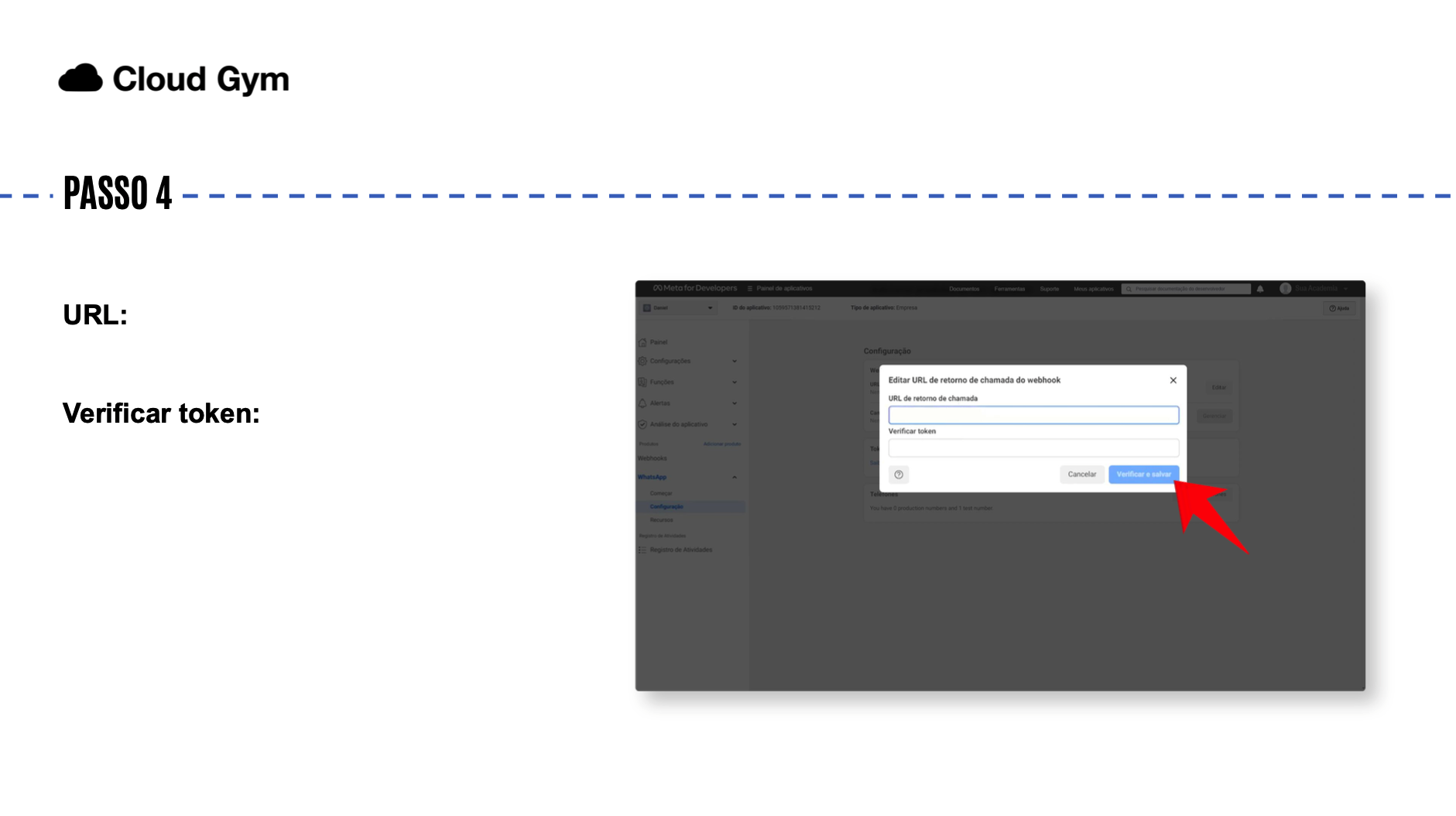Click the Sua Academia profile avatar
The height and width of the screenshot is (816, 1456).
(1285, 288)
